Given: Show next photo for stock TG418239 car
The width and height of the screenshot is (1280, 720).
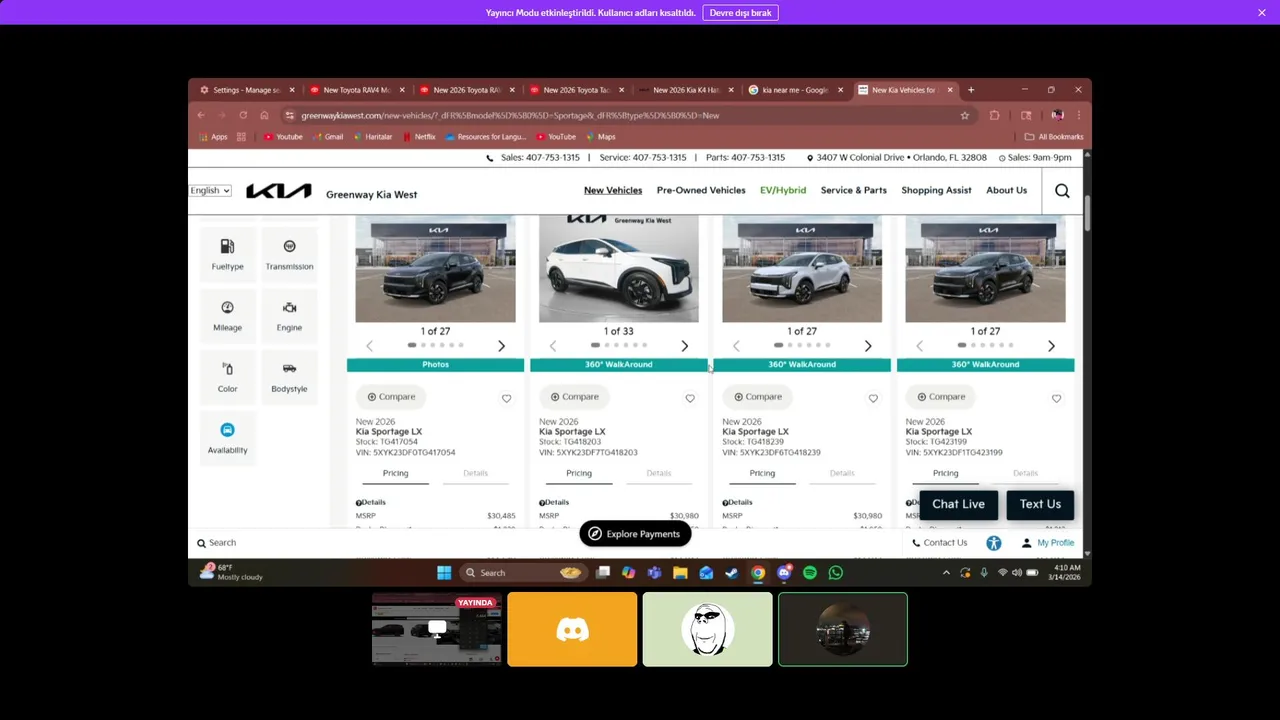Looking at the screenshot, I should point(868,346).
